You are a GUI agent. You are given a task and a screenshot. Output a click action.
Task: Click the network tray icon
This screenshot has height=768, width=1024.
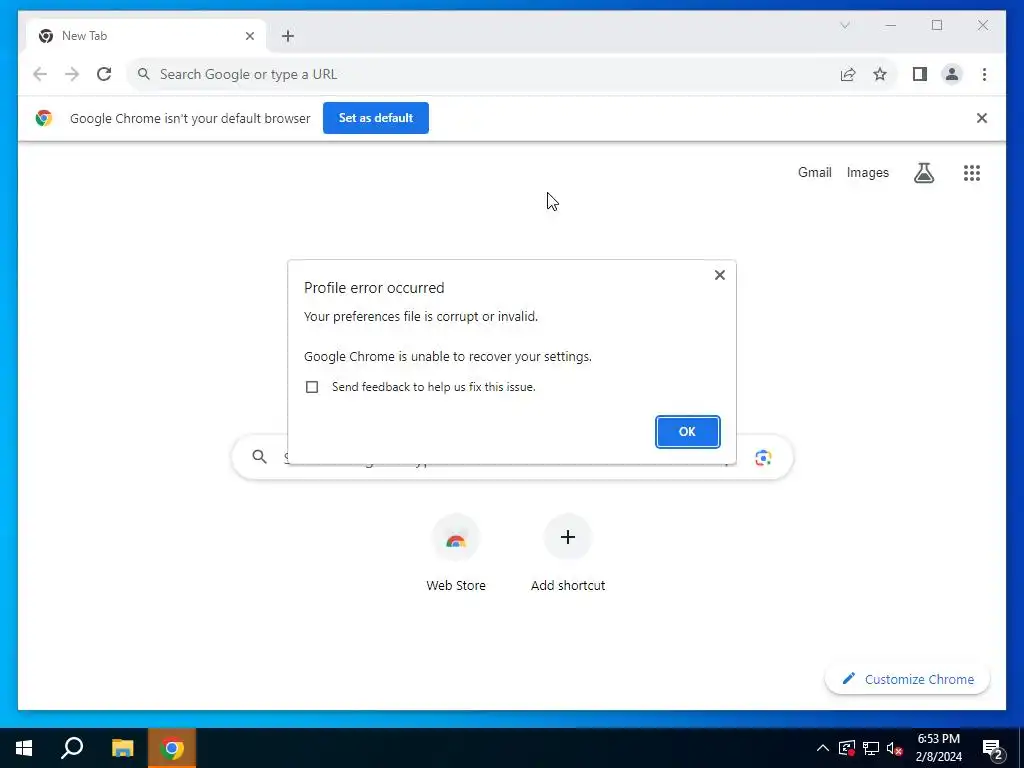click(871, 748)
